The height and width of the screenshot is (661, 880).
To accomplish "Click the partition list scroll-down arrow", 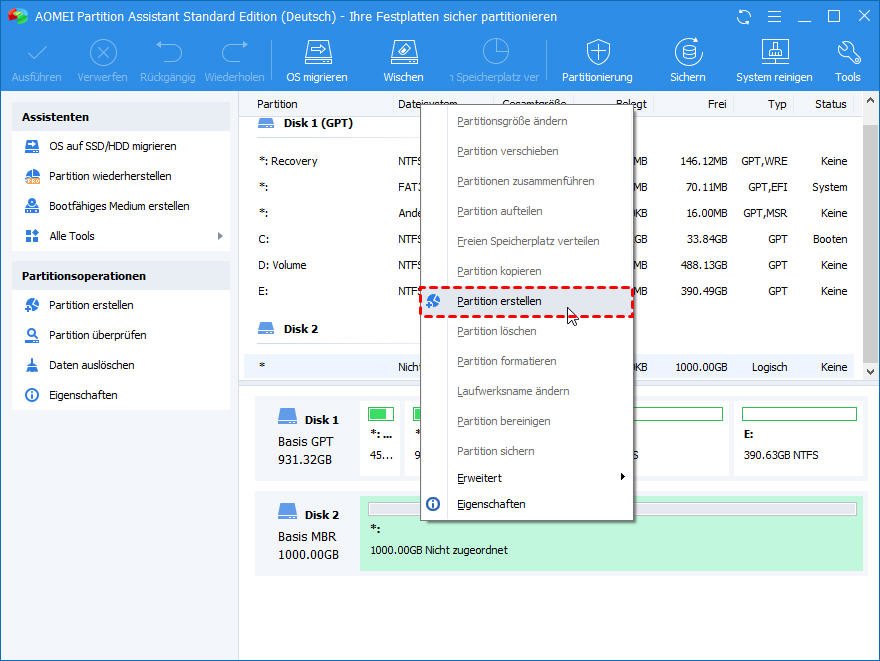I will pos(870,371).
